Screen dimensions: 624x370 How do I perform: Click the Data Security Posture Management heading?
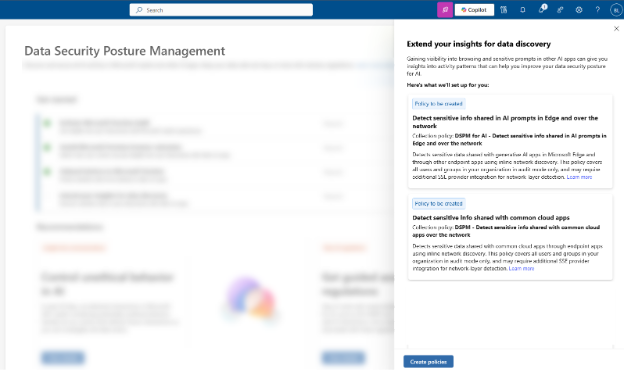coord(125,51)
